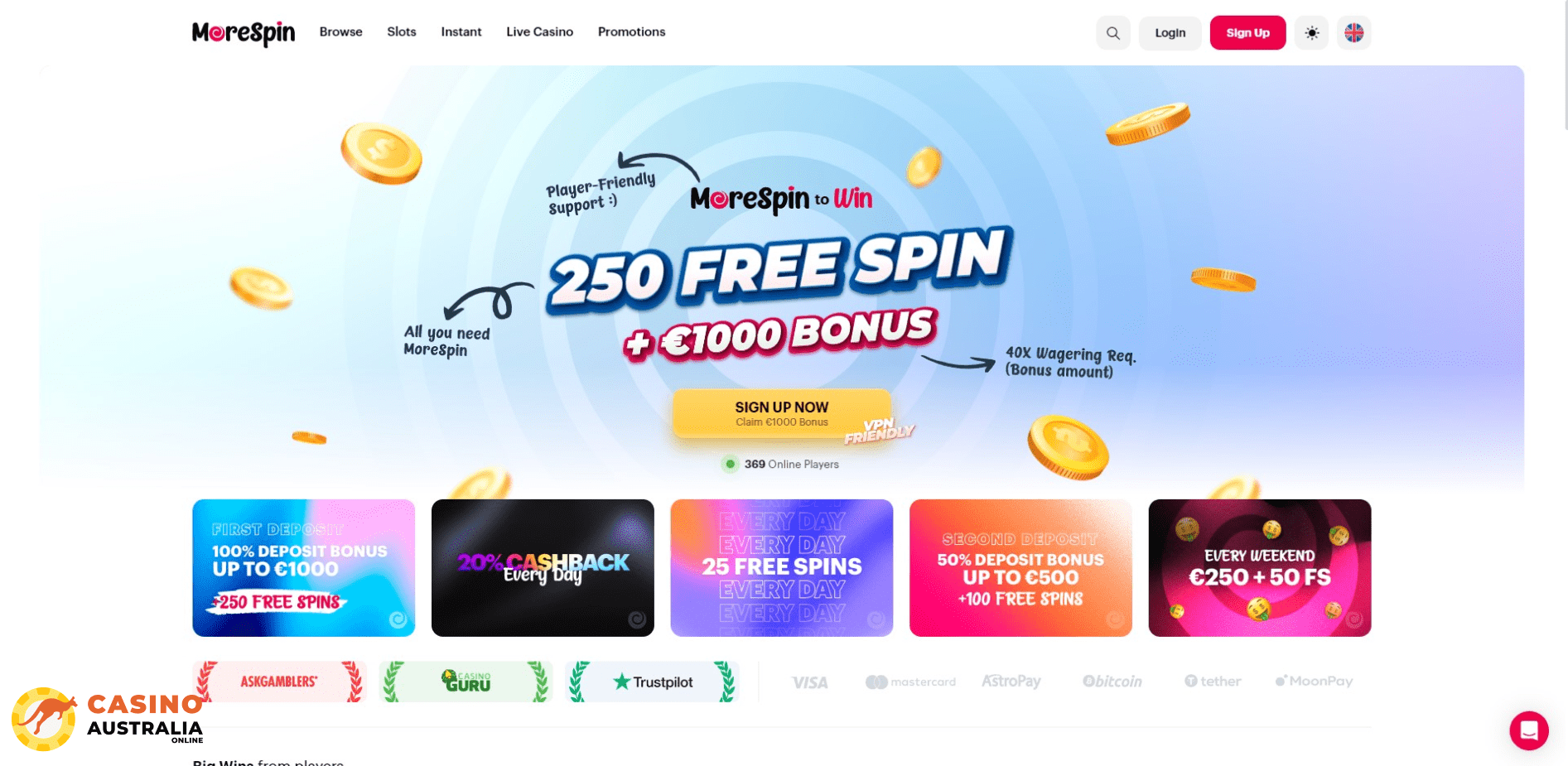Open the Browse menu

pyautogui.click(x=341, y=31)
